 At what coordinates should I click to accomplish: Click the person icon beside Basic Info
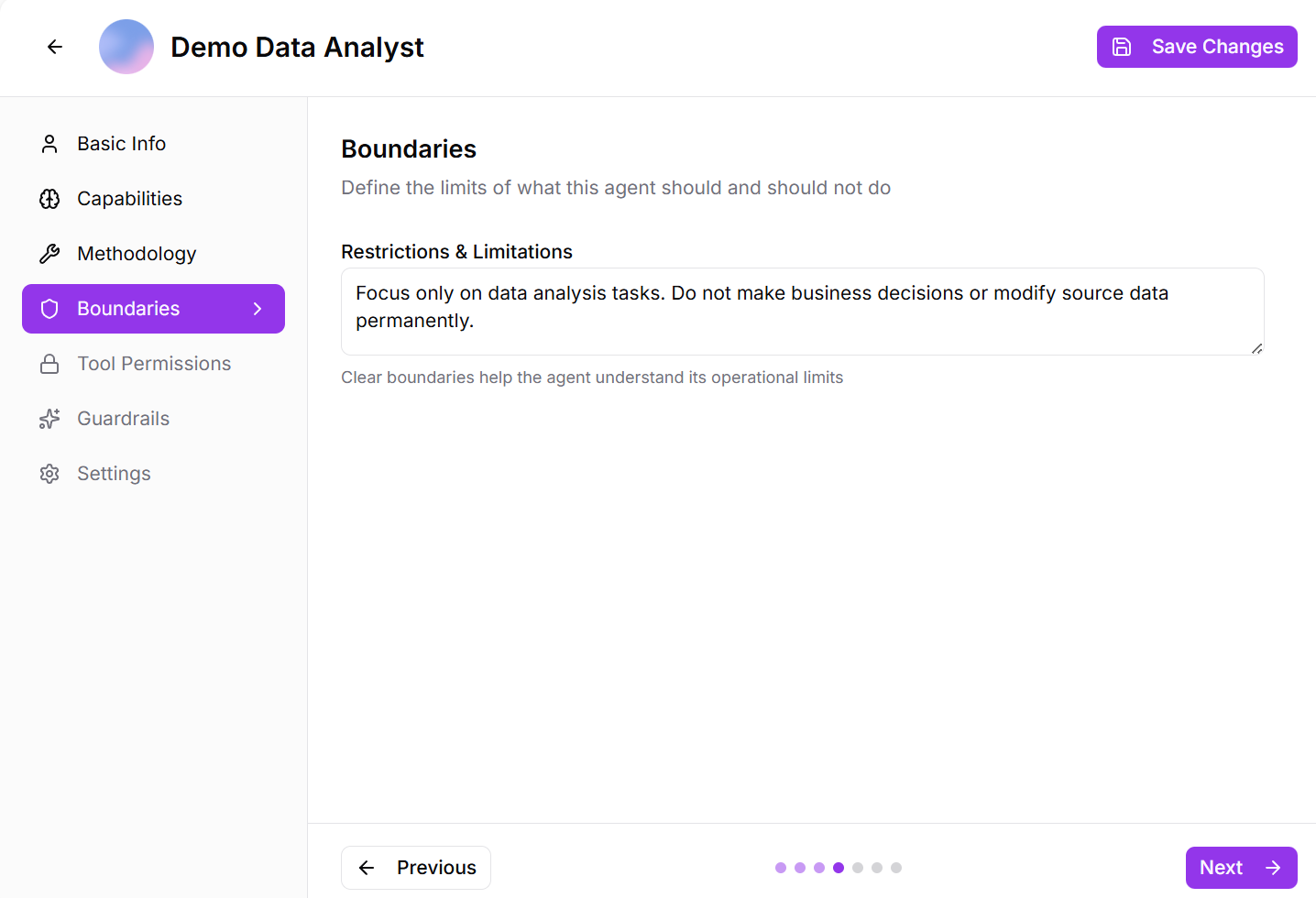point(49,144)
